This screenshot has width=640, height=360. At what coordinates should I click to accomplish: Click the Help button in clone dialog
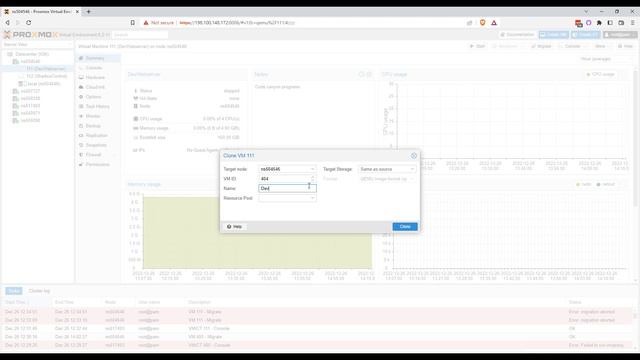(x=235, y=227)
